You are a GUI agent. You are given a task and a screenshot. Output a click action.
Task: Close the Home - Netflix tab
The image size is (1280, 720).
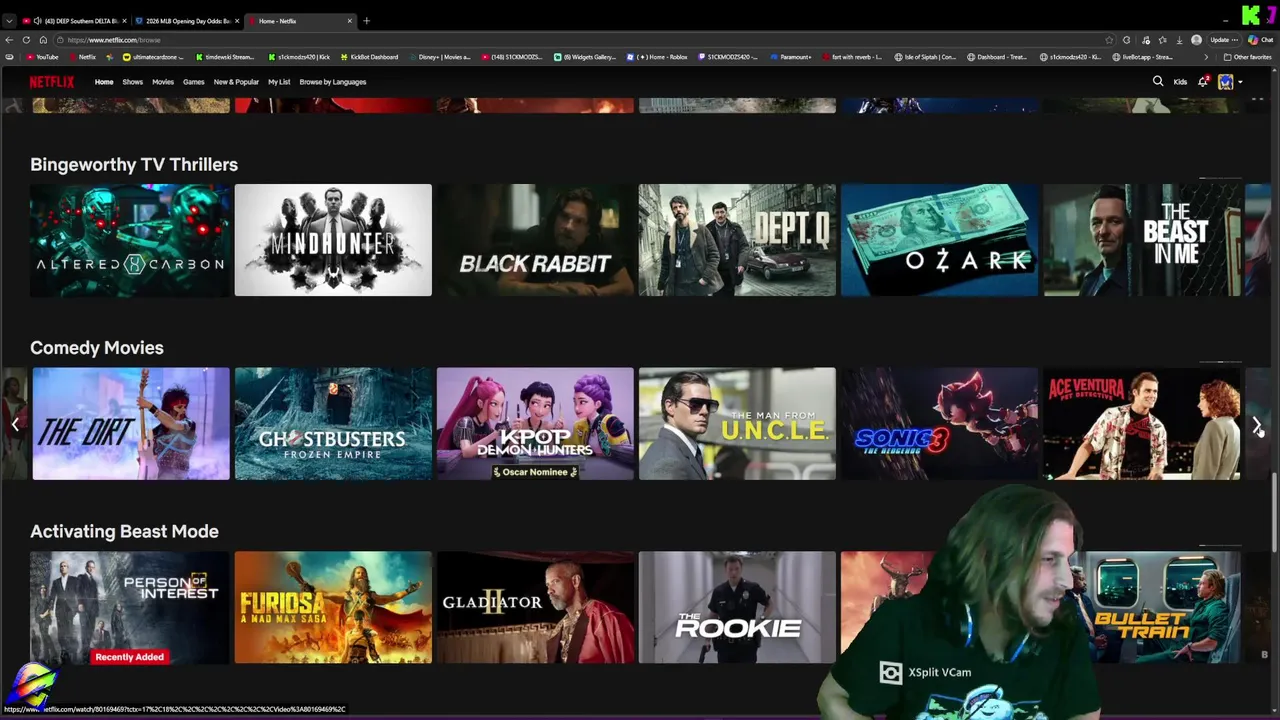click(x=350, y=21)
